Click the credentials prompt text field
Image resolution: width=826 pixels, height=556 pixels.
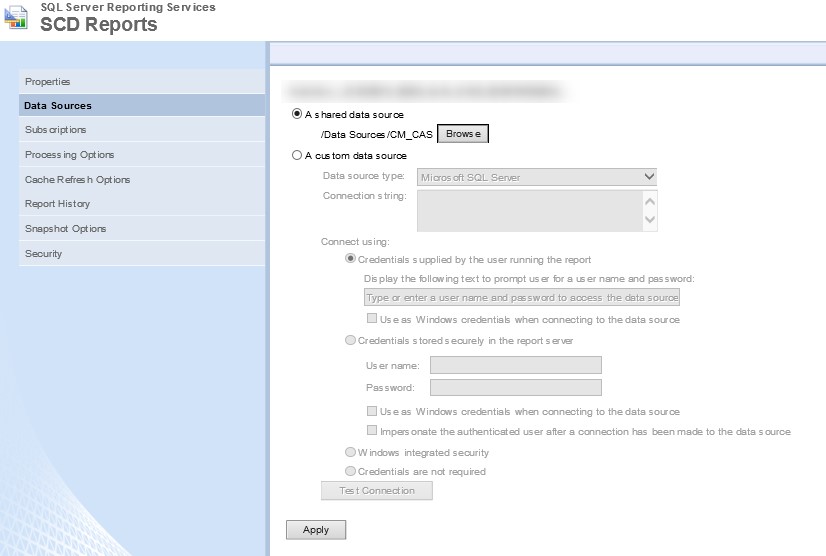click(522, 297)
